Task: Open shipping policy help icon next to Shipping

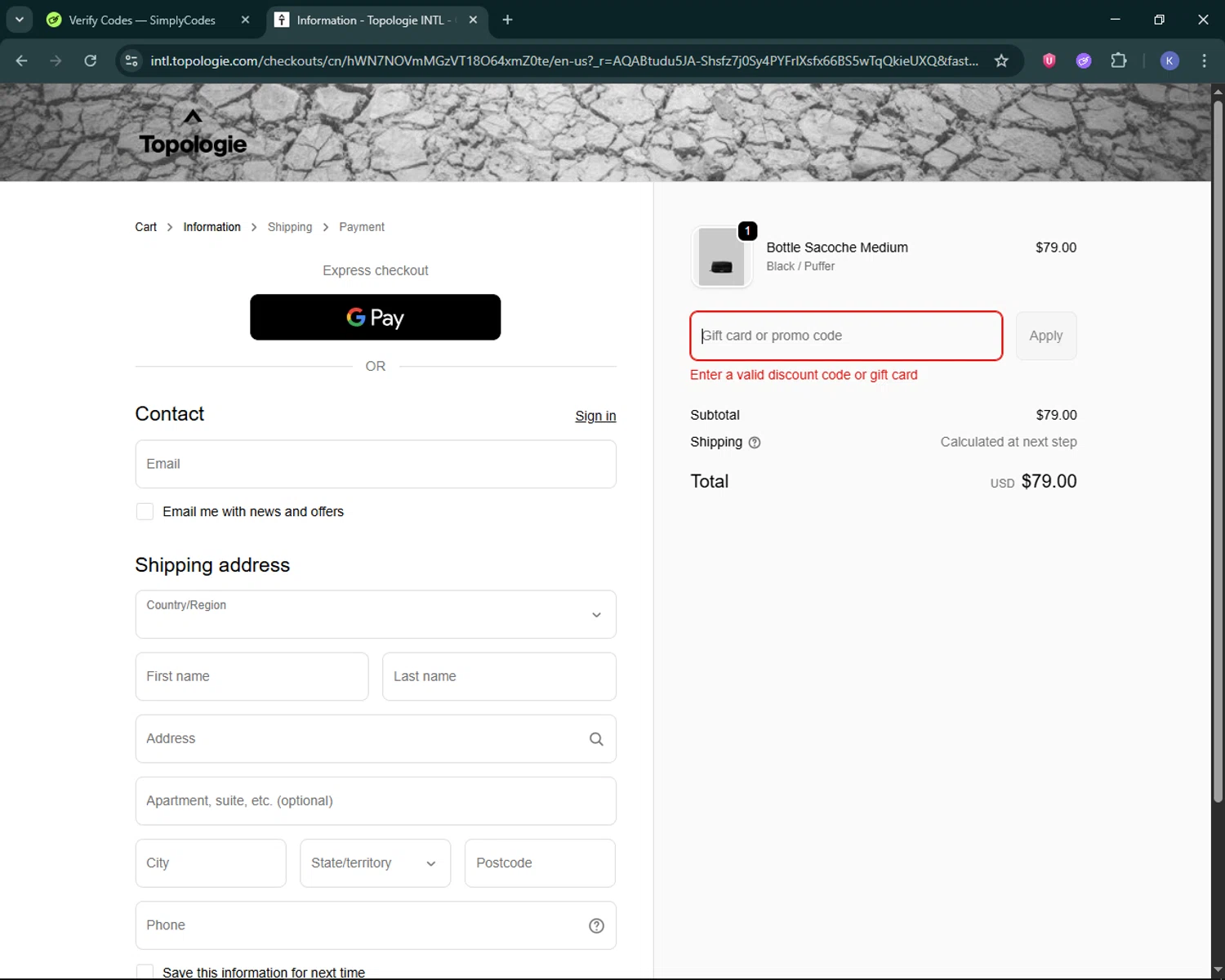Action: (x=755, y=443)
